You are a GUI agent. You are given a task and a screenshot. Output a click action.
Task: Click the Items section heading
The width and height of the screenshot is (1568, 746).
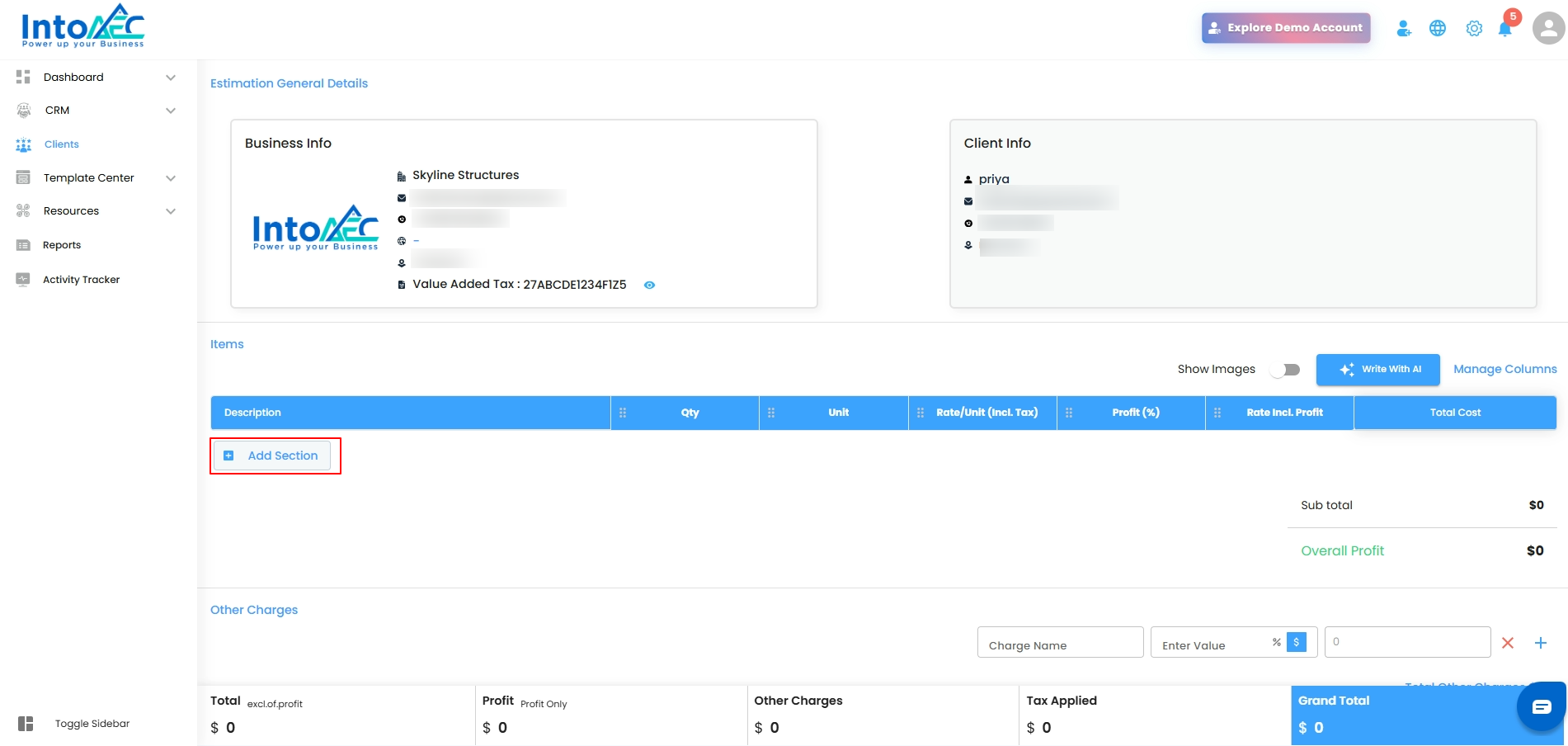(227, 344)
